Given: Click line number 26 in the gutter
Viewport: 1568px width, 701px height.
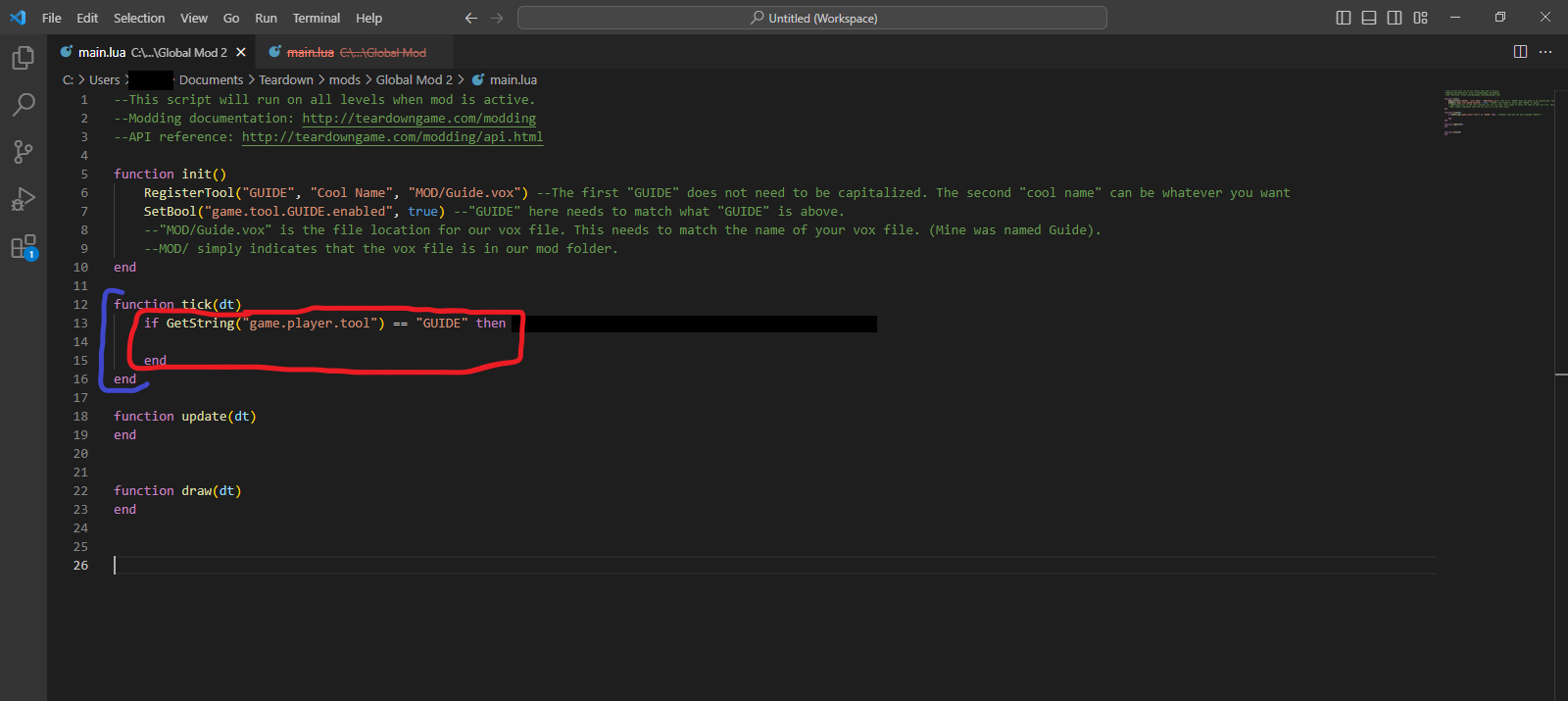Looking at the screenshot, I should coord(80,566).
